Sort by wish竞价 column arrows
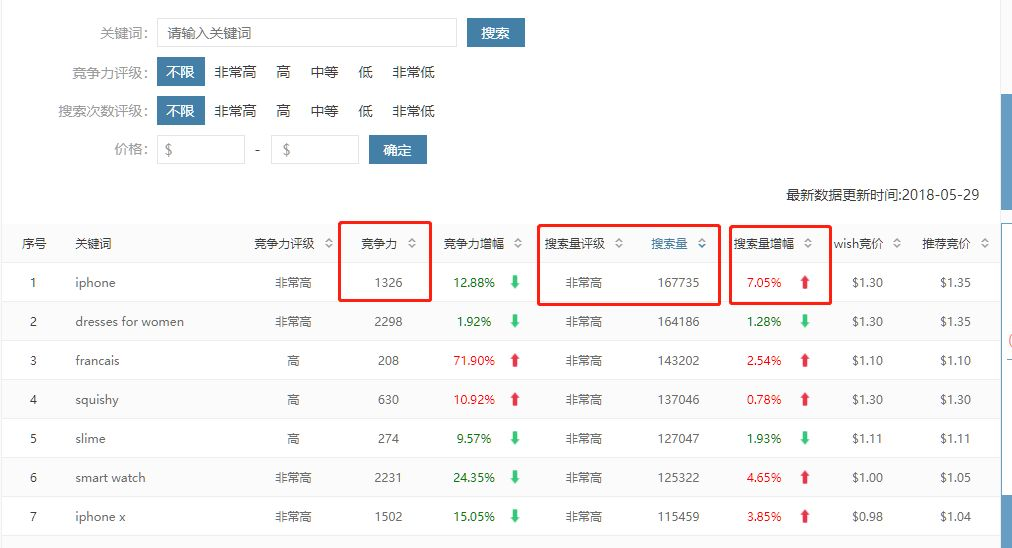Image resolution: width=1012 pixels, height=548 pixels. click(896, 243)
